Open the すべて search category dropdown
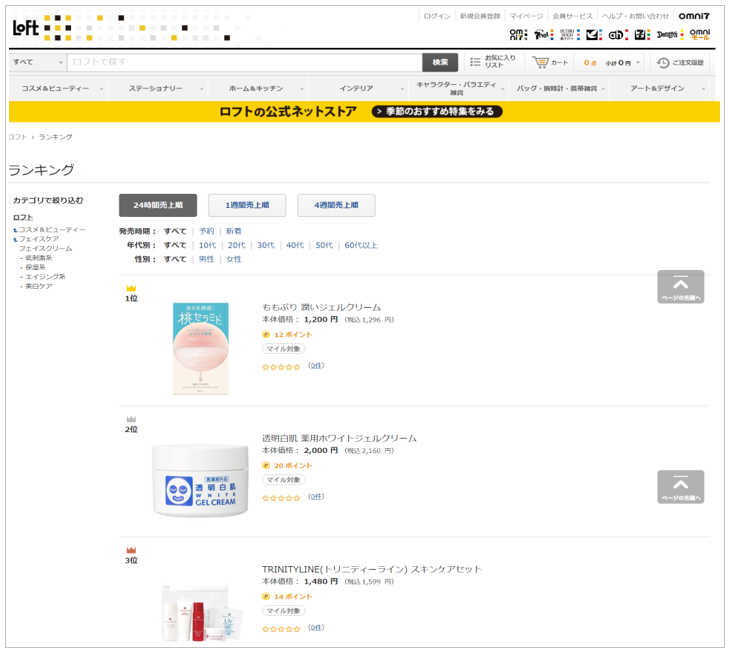731x653 pixels. click(x=38, y=62)
